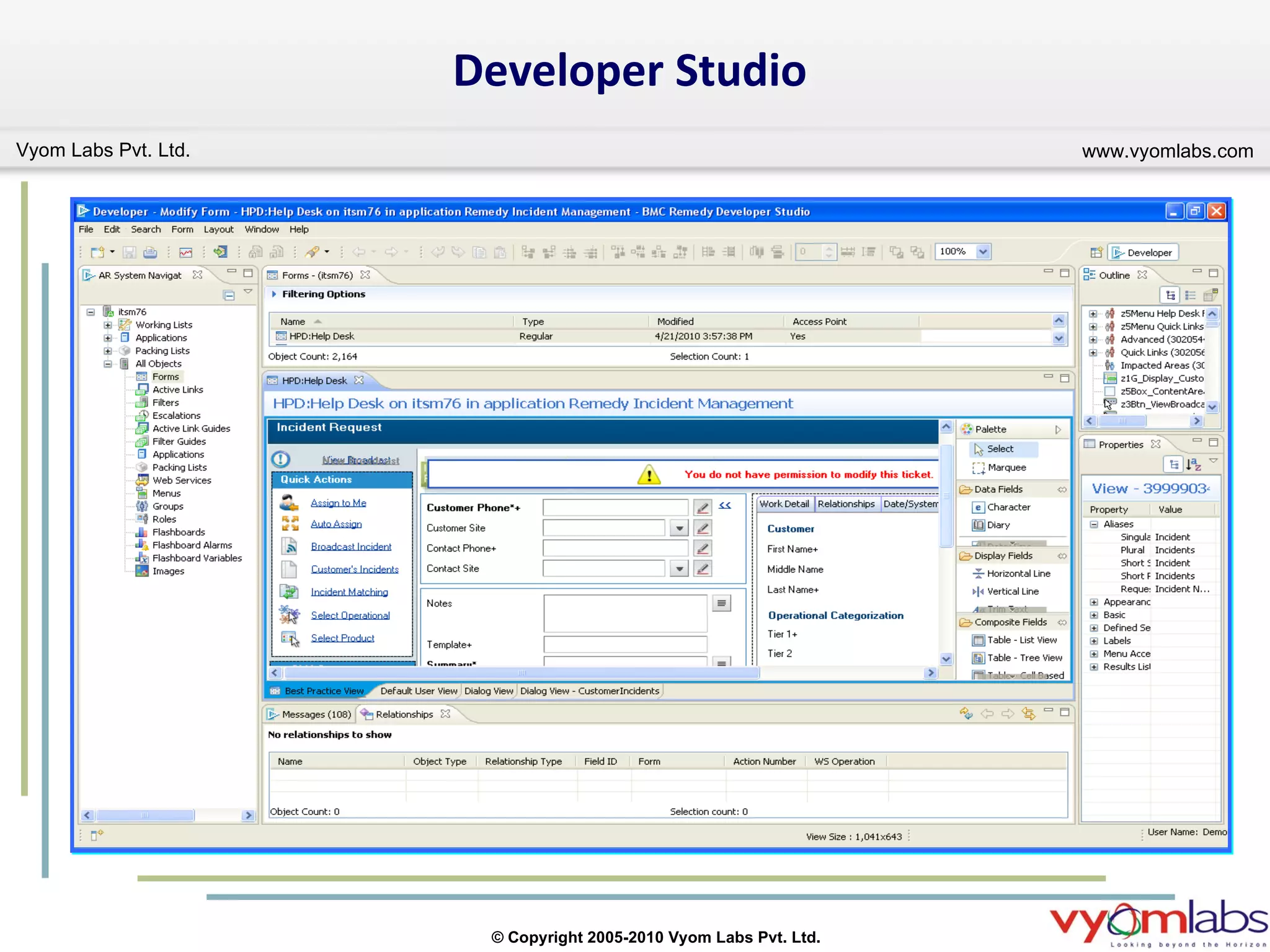The height and width of the screenshot is (952, 1270).
Task: Expand the Working Lists node
Action: pos(108,325)
